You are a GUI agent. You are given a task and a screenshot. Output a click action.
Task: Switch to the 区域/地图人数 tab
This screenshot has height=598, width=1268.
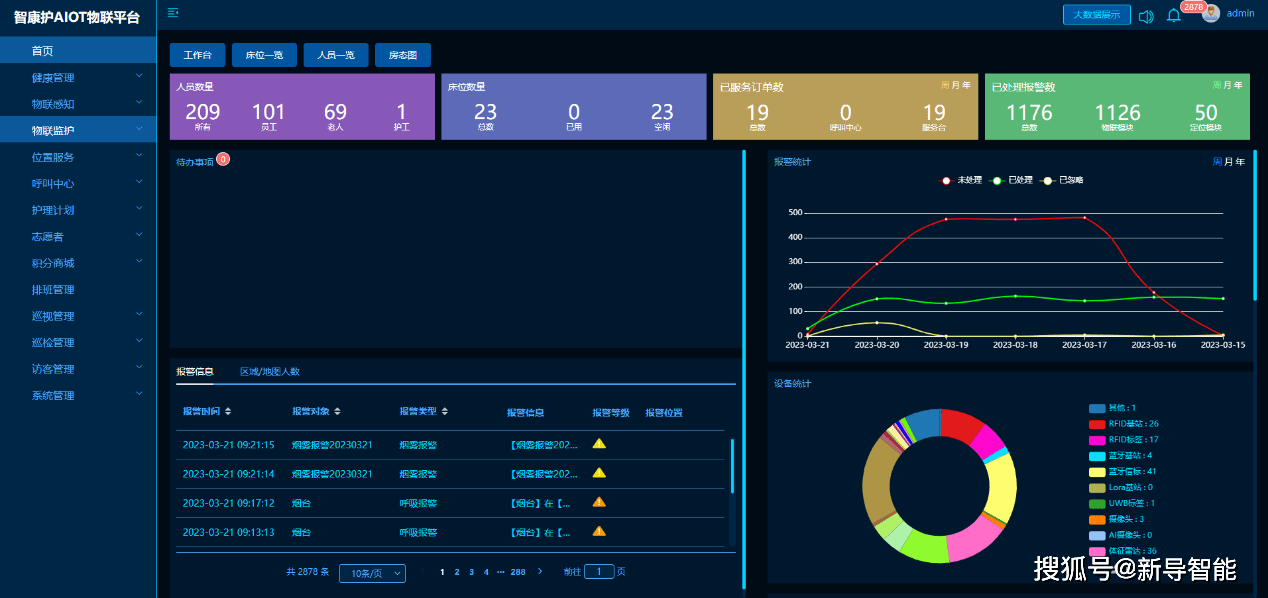point(269,372)
